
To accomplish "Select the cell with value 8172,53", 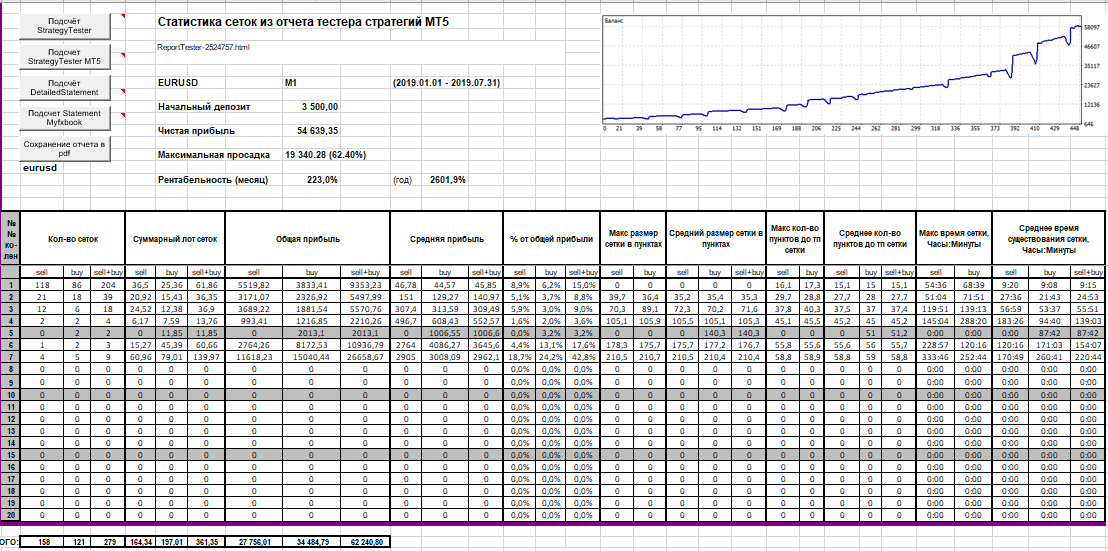I will pyautogui.click(x=312, y=343).
